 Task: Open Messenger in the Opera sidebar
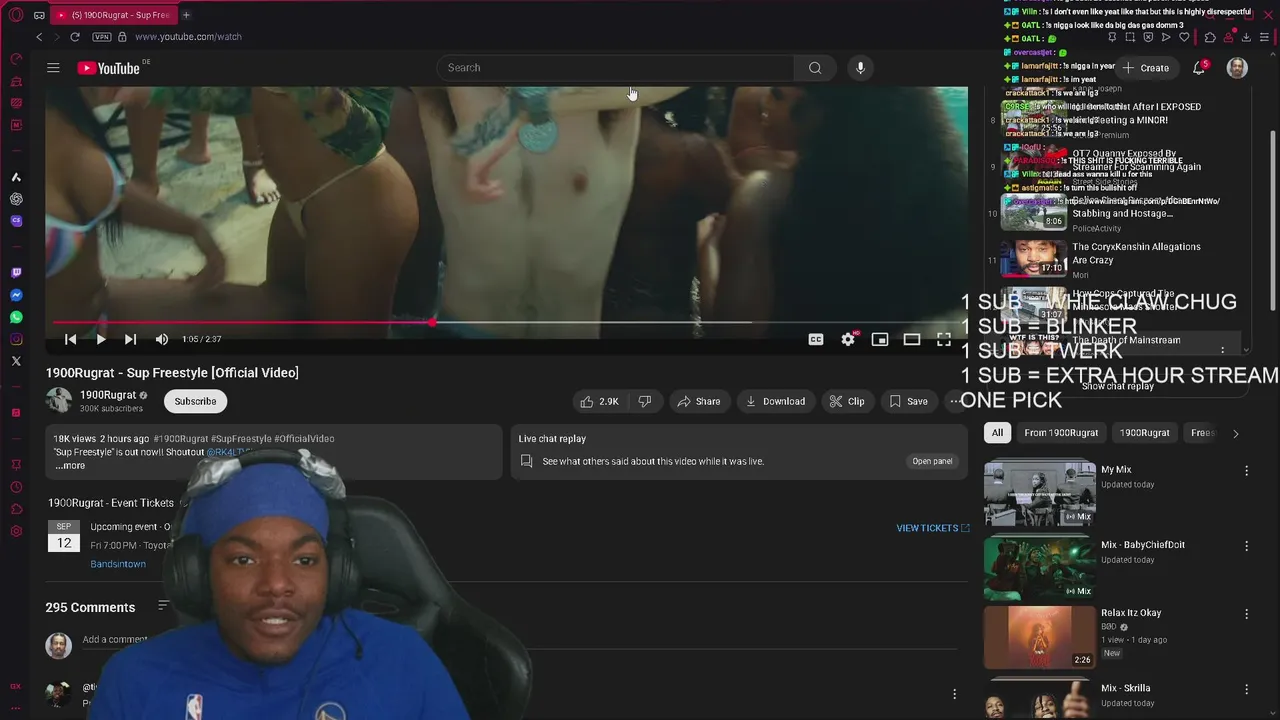coord(16,295)
